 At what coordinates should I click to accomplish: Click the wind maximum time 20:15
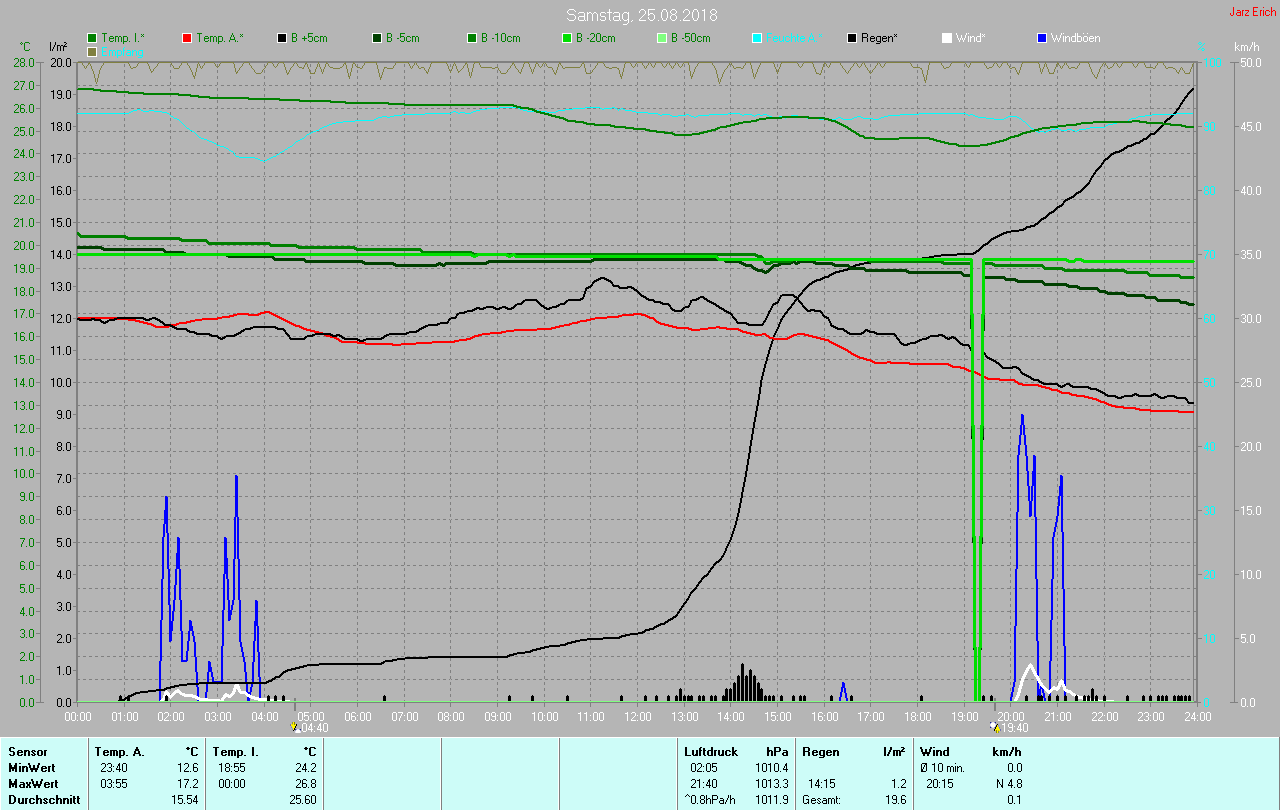point(941,784)
